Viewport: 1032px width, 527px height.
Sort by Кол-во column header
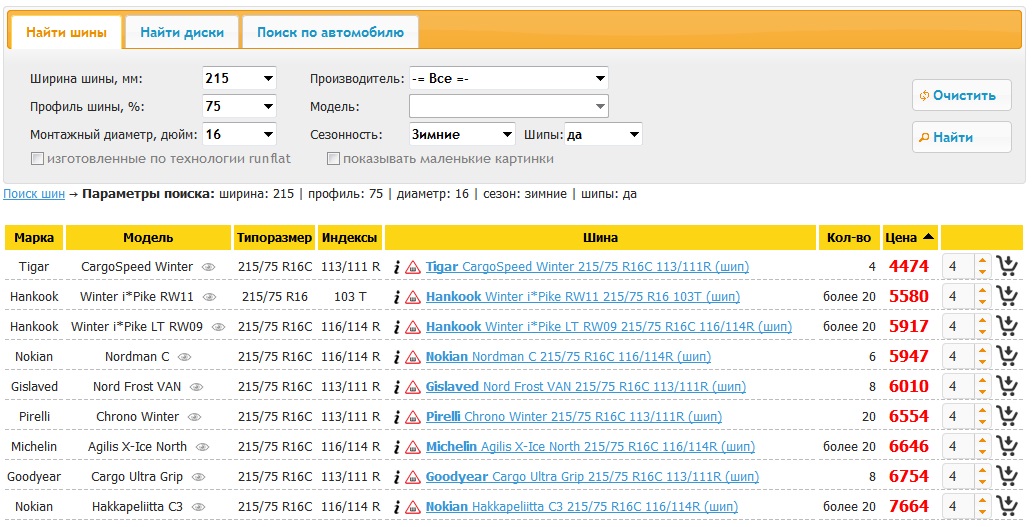(x=849, y=238)
